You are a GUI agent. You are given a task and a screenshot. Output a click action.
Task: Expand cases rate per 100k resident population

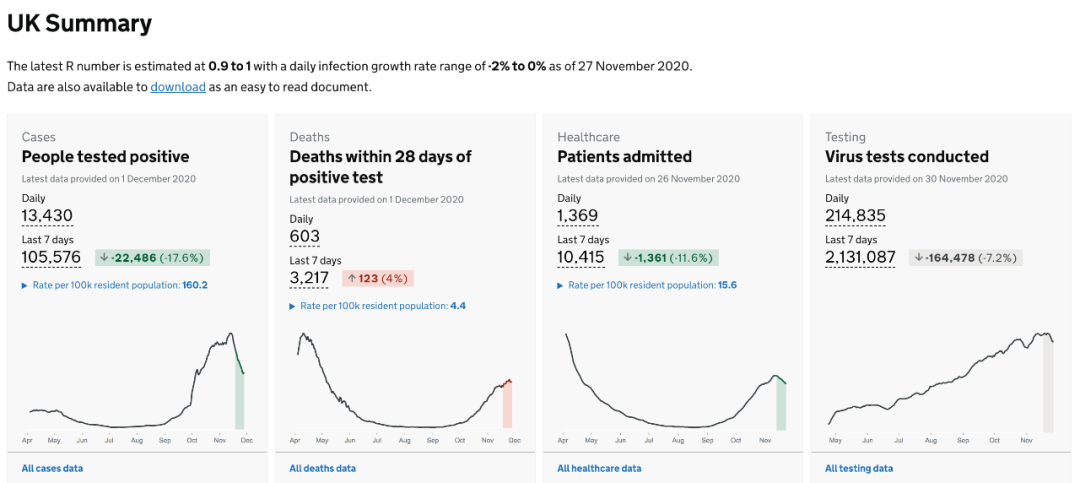(114, 285)
